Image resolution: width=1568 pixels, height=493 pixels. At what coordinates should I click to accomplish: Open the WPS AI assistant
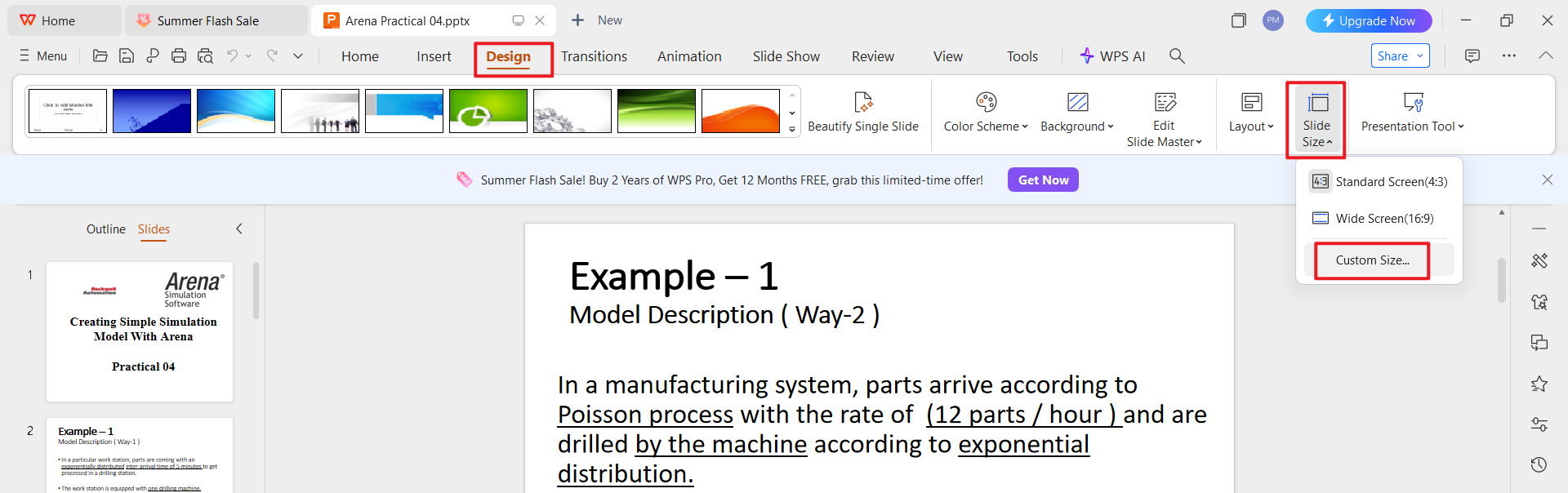1112,56
